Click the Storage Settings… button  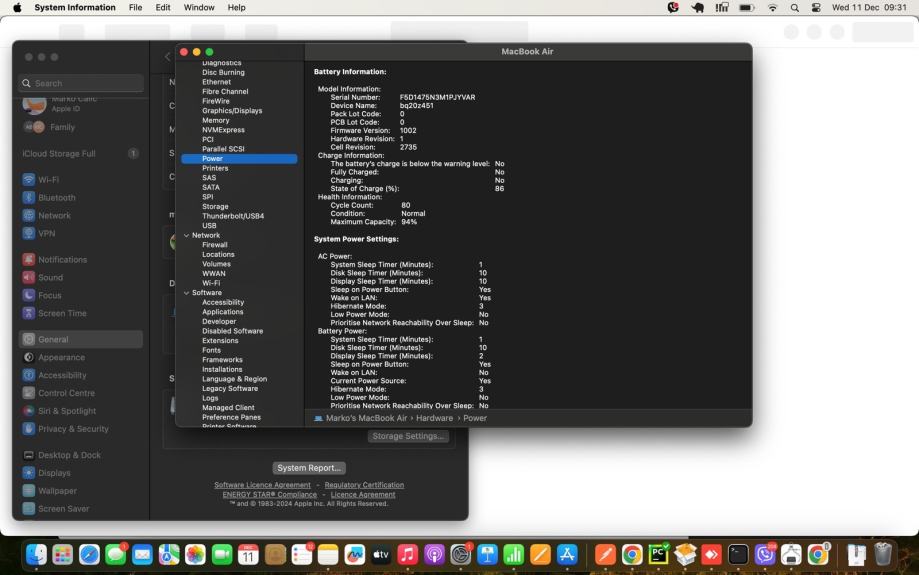408,436
